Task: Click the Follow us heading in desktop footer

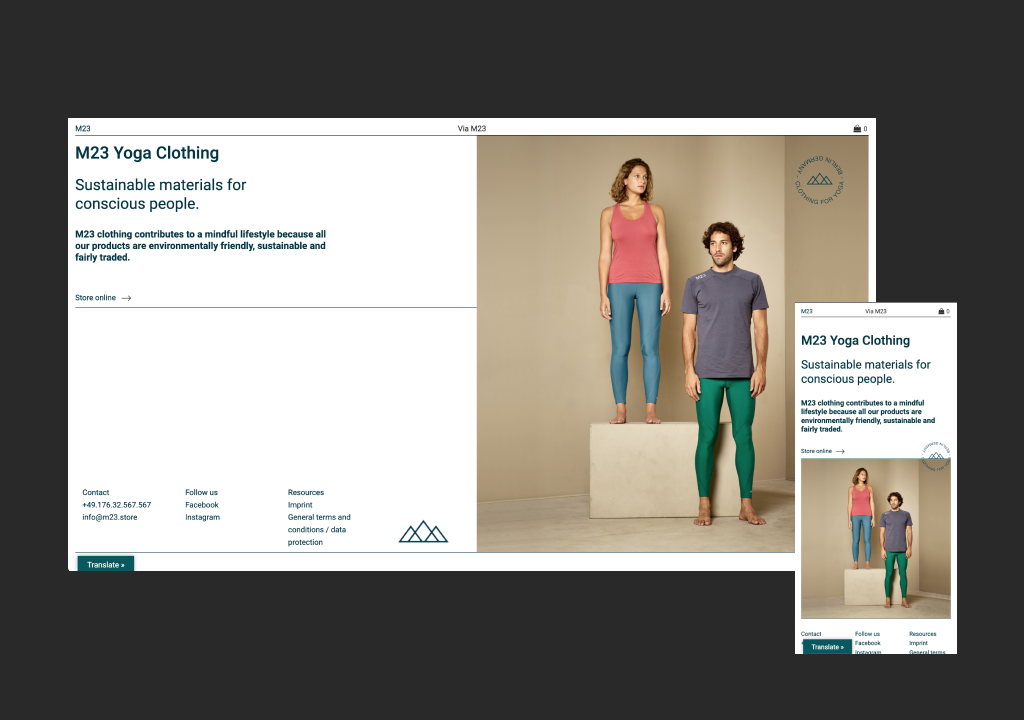Action: [x=201, y=493]
